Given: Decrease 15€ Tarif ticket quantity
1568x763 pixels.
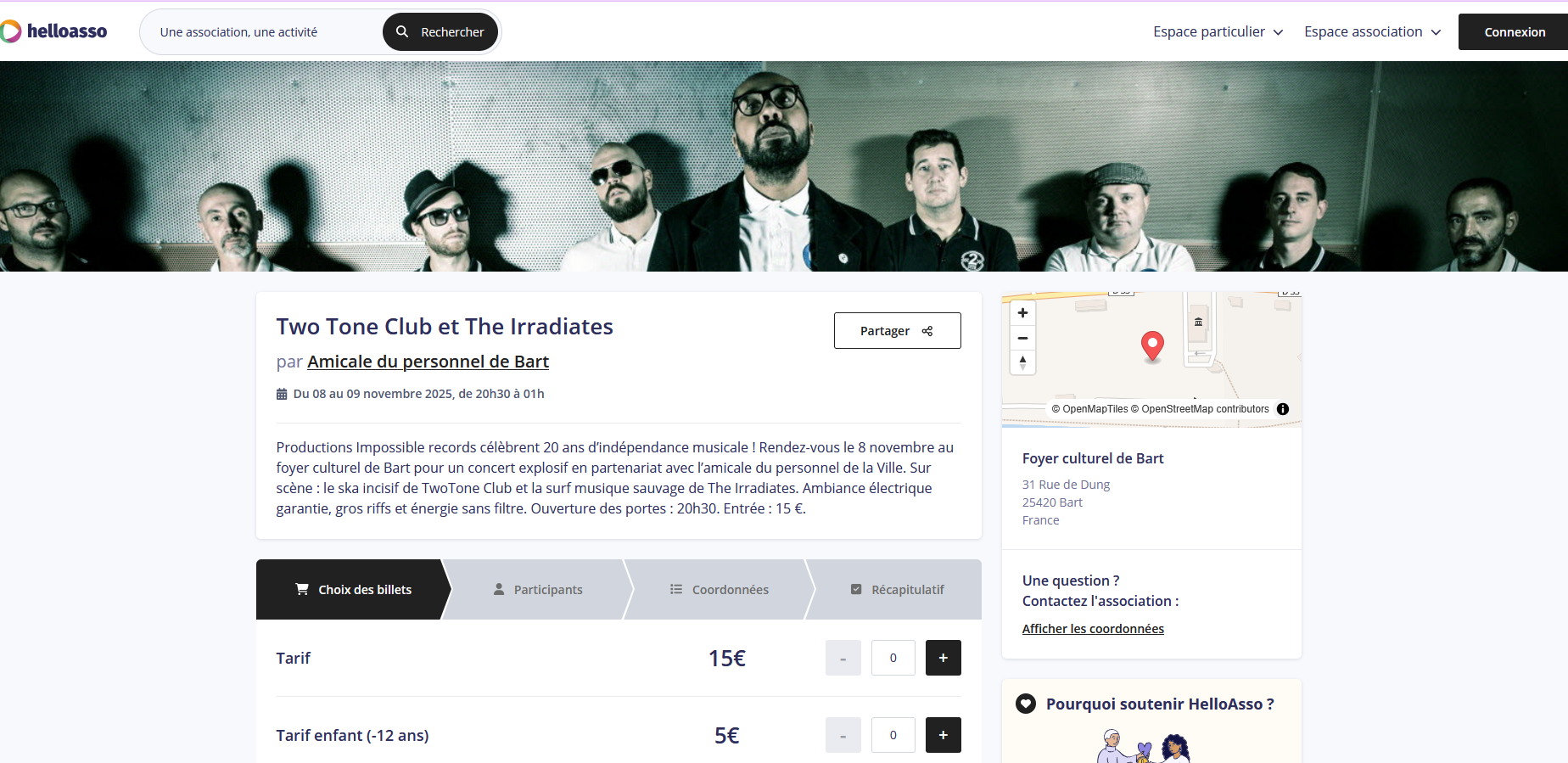Looking at the screenshot, I should click(x=843, y=658).
